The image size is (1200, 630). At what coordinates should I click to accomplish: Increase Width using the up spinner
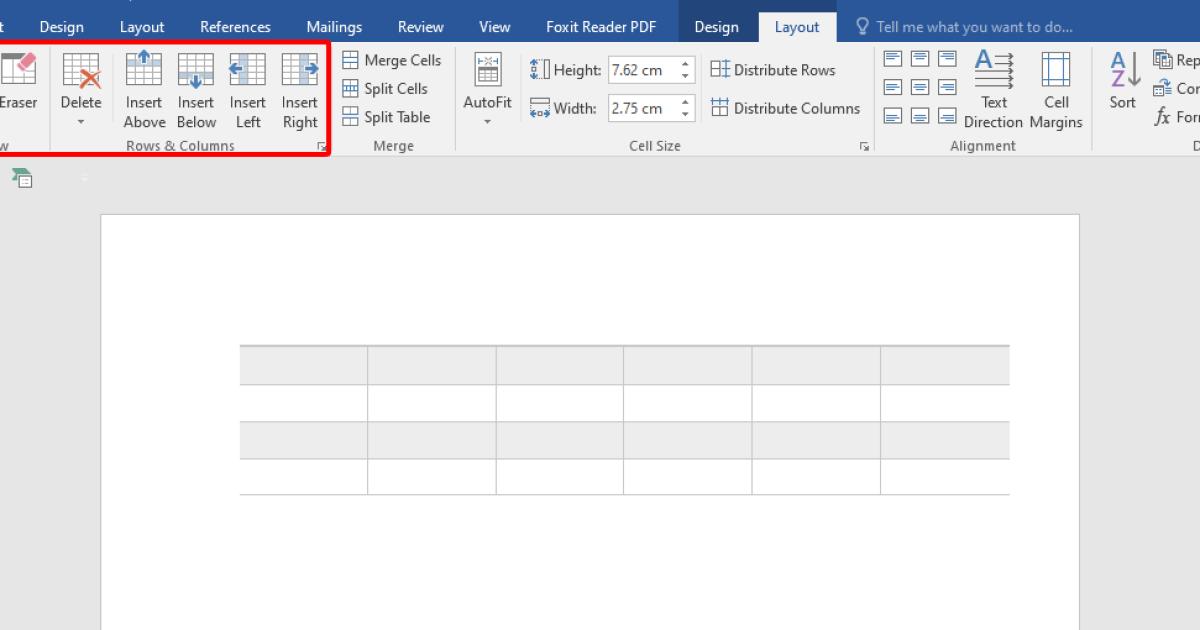686,102
